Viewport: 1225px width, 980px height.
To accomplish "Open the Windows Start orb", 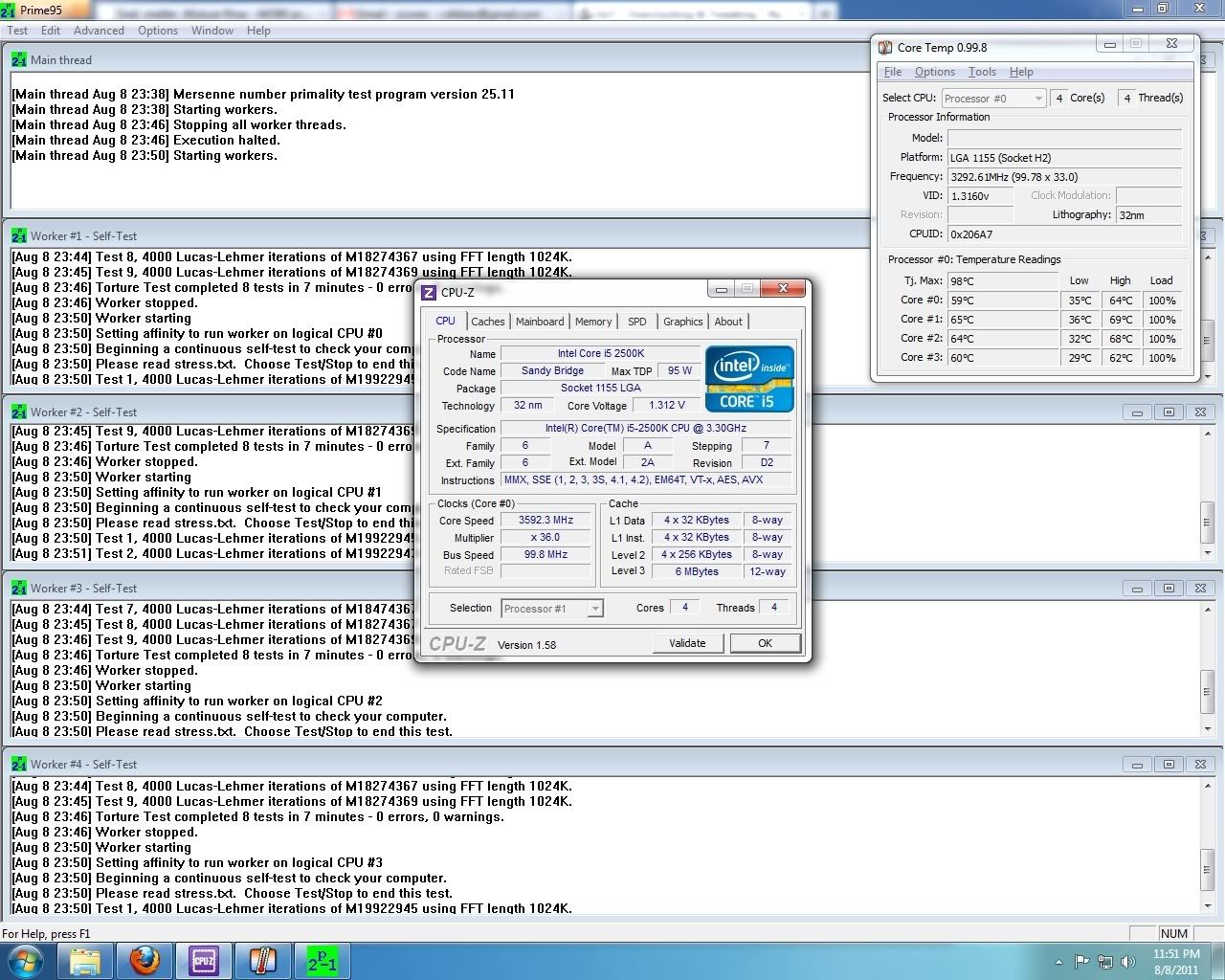I will (x=26, y=961).
